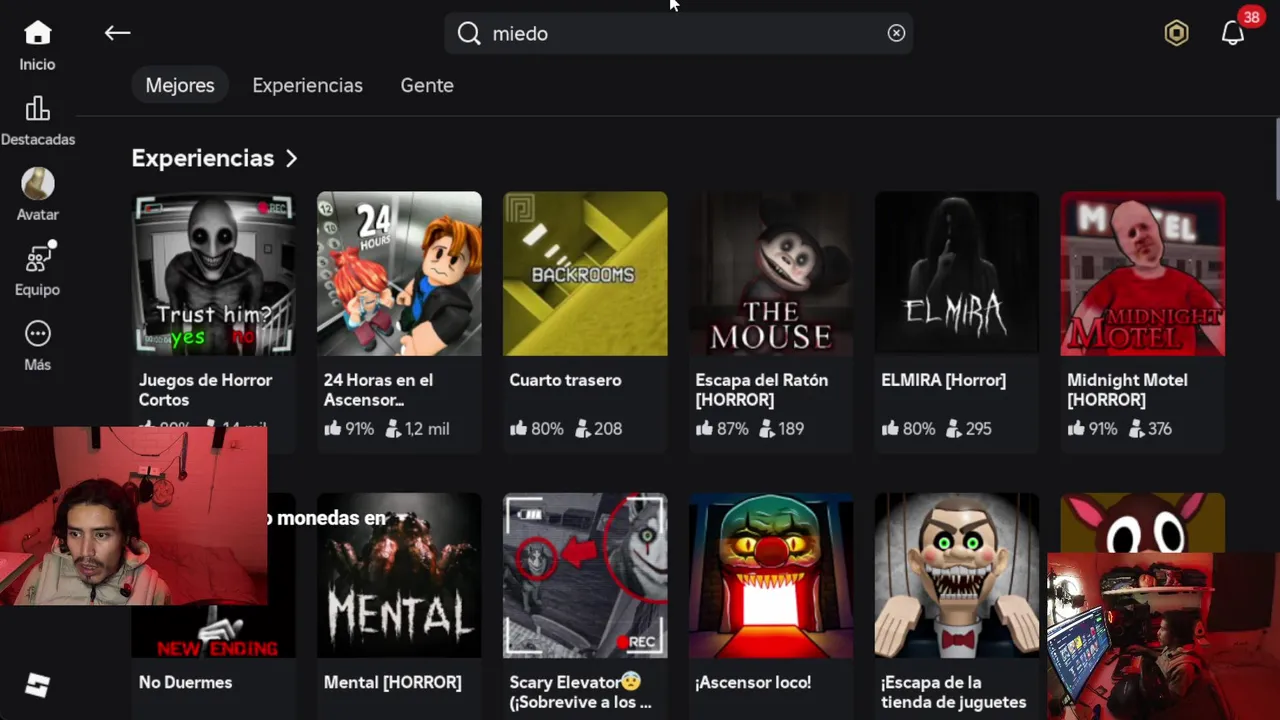The width and height of the screenshot is (1280, 720).
Task: Click the search magnifier icon
Action: [469, 33]
